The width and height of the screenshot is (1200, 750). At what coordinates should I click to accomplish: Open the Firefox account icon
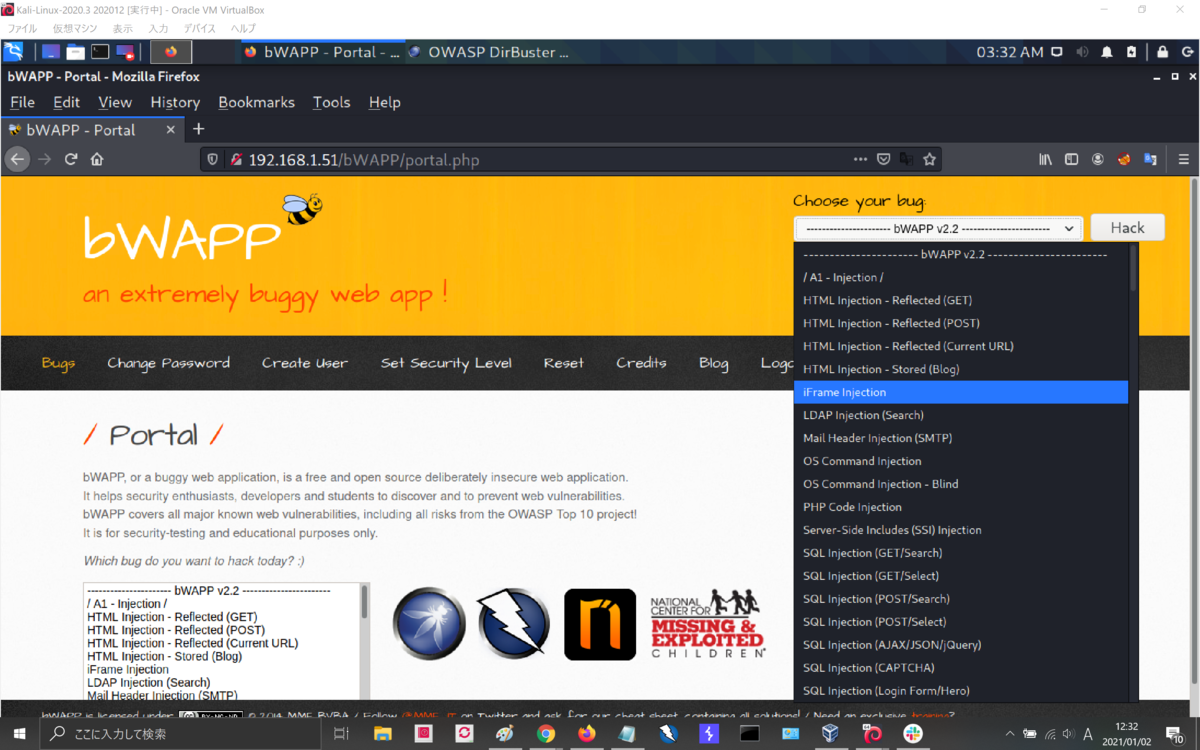(1098, 159)
